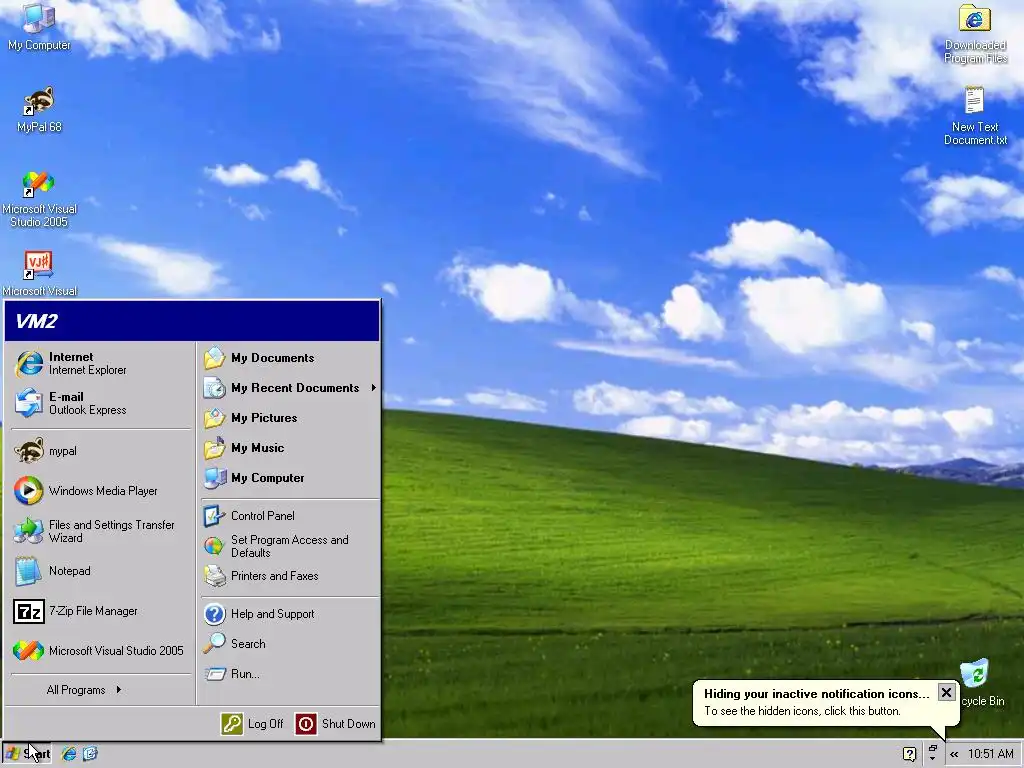Select Microsoft Visual Studio 2005 desktop shortcut
This screenshot has width=1024, height=768.
pos(39,199)
